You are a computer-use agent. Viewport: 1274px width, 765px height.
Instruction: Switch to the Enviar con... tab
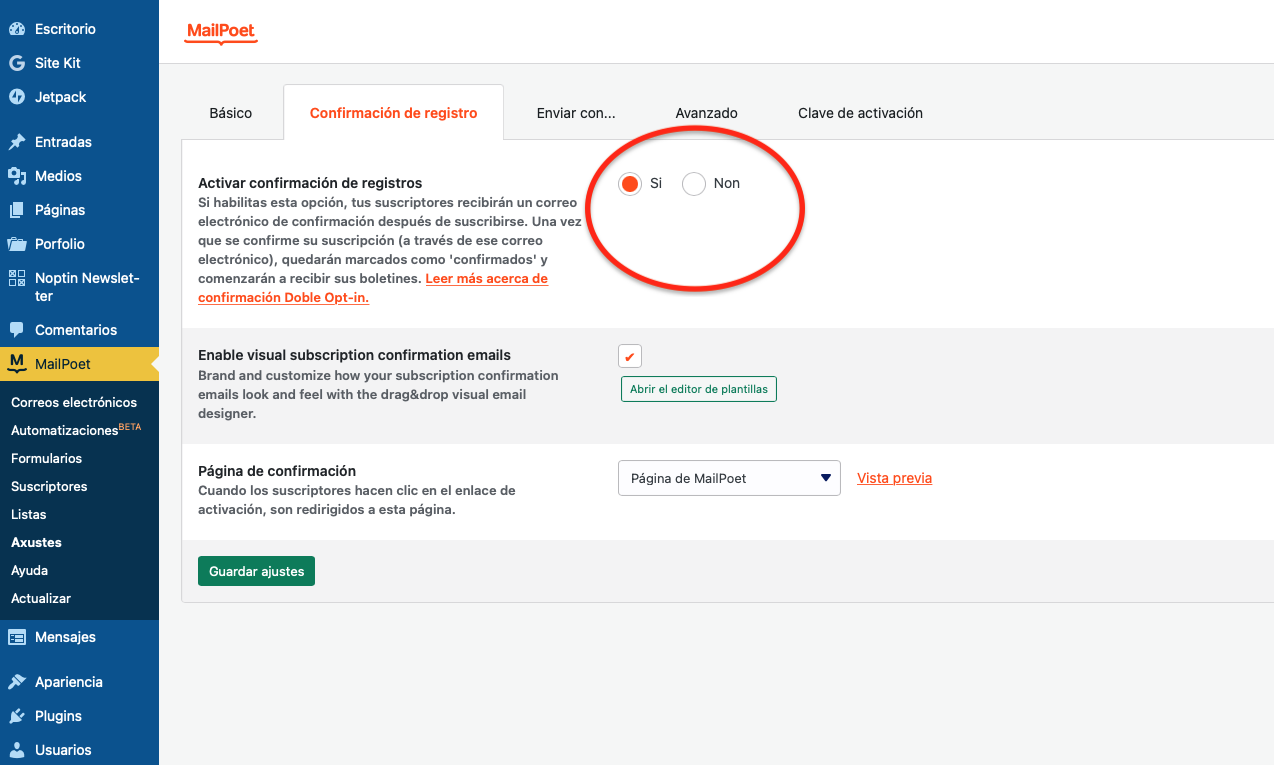(576, 113)
